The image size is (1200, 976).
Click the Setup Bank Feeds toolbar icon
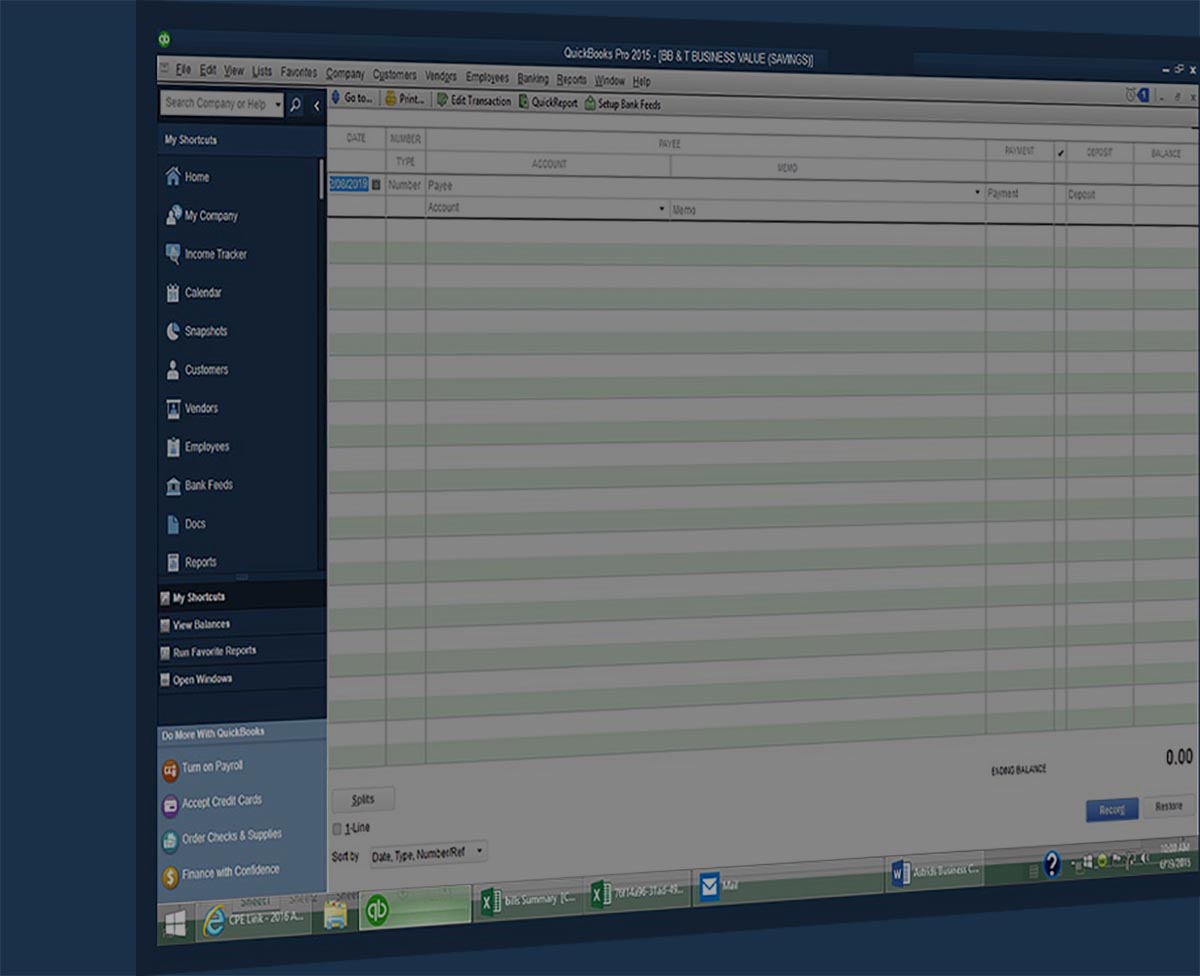(590, 103)
